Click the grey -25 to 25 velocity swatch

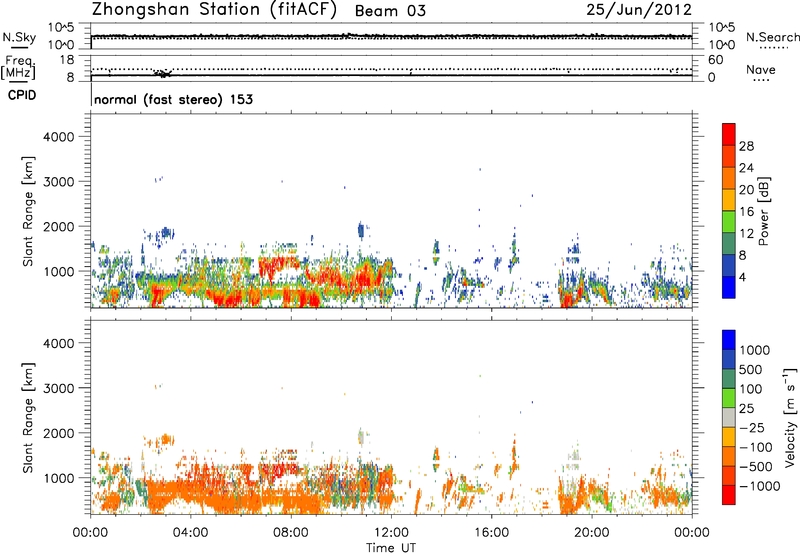729,418
